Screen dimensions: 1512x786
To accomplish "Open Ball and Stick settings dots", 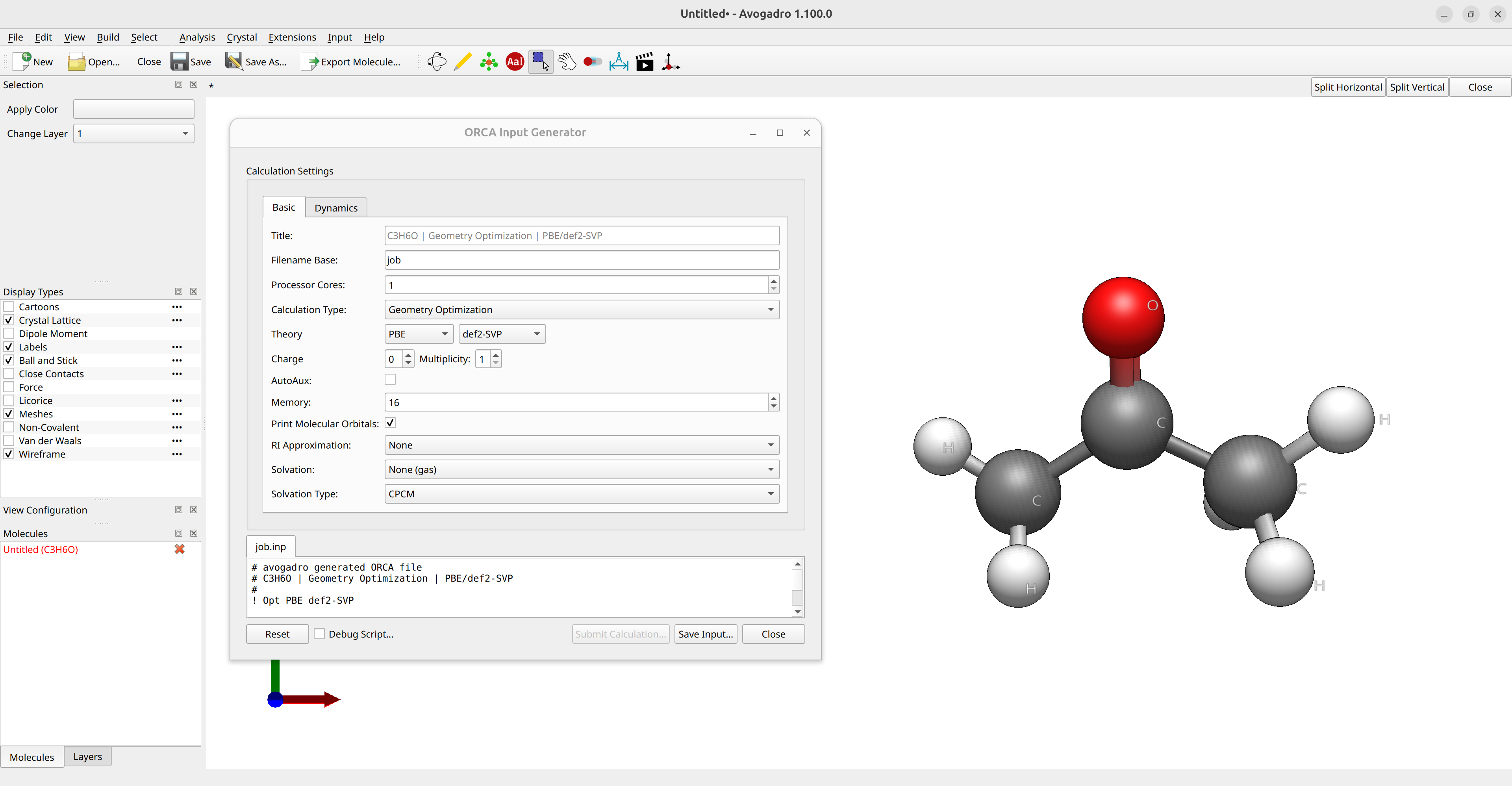I will point(177,360).
